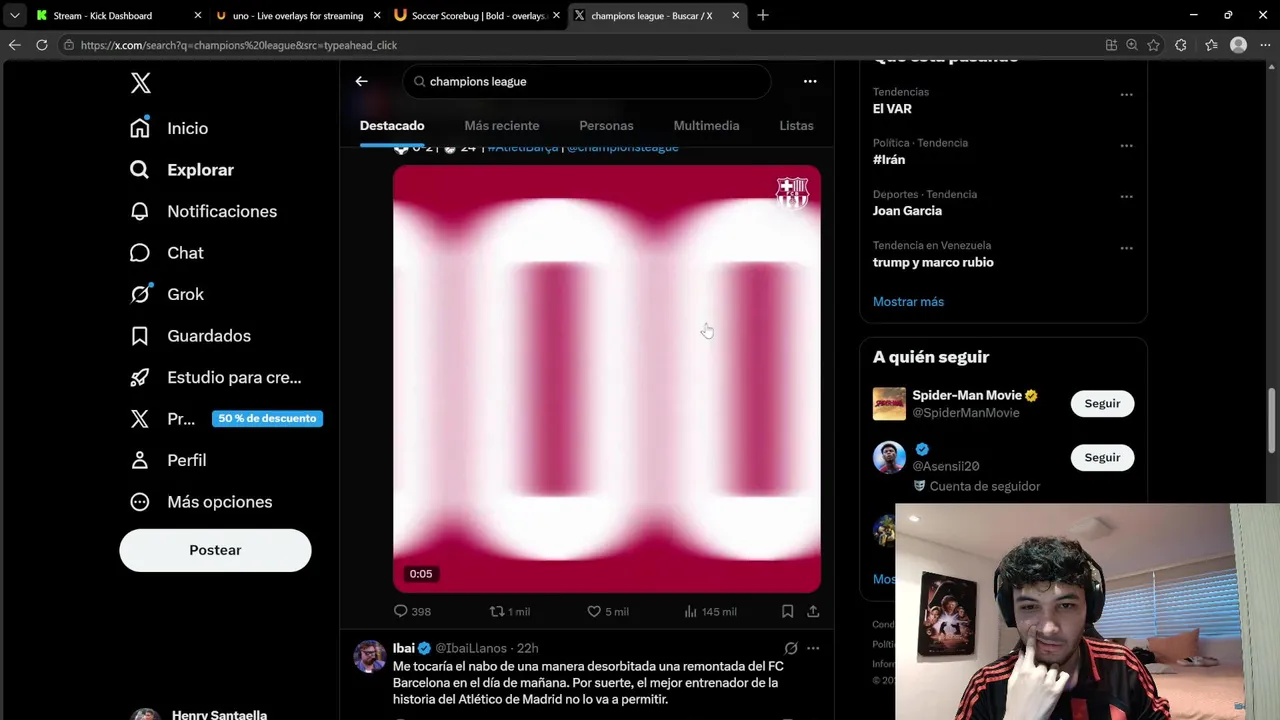Open the browser profile avatar
This screenshot has height=720, width=1280.
[x=1238, y=45]
